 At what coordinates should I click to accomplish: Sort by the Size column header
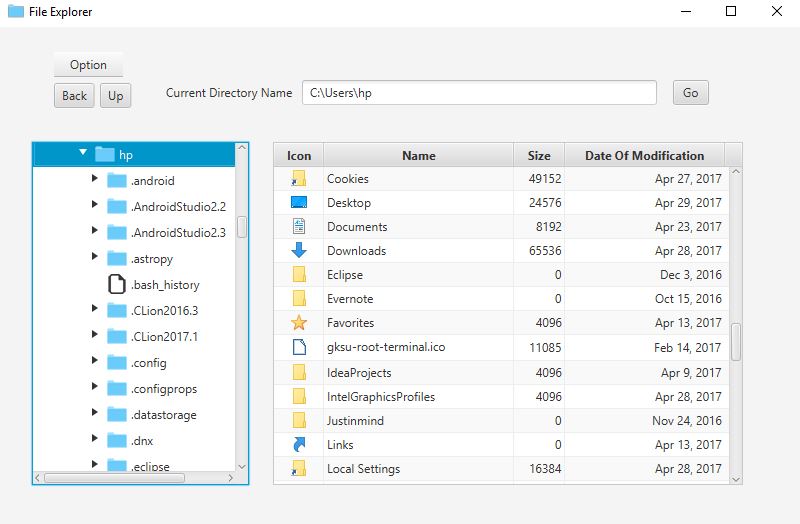539,156
